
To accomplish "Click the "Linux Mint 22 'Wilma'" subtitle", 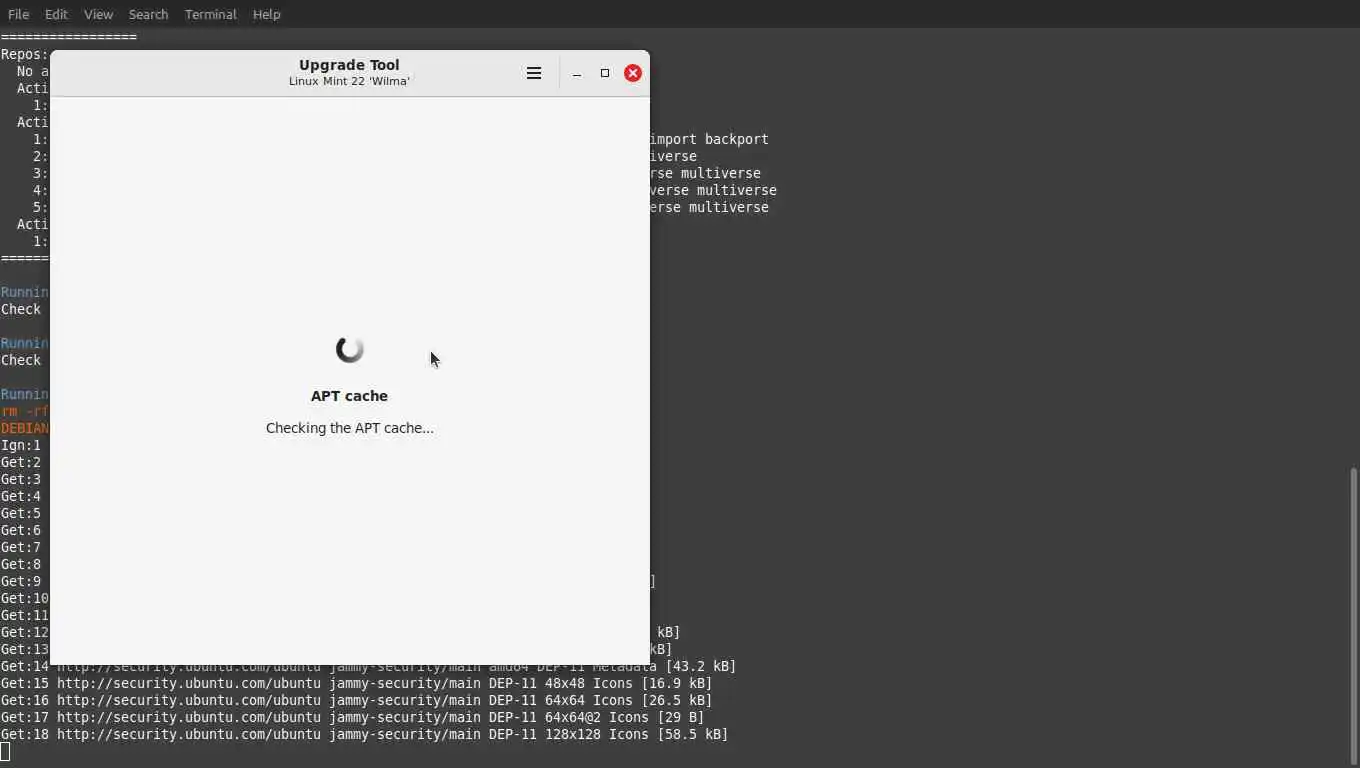I will [x=349, y=81].
